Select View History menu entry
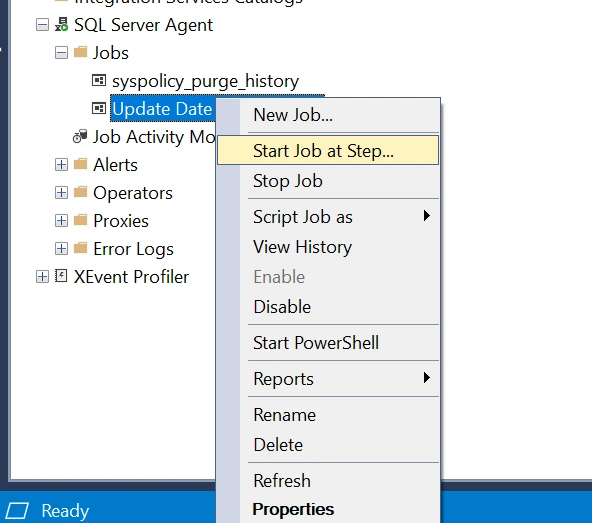The image size is (592, 523). [x=328, y=247]
